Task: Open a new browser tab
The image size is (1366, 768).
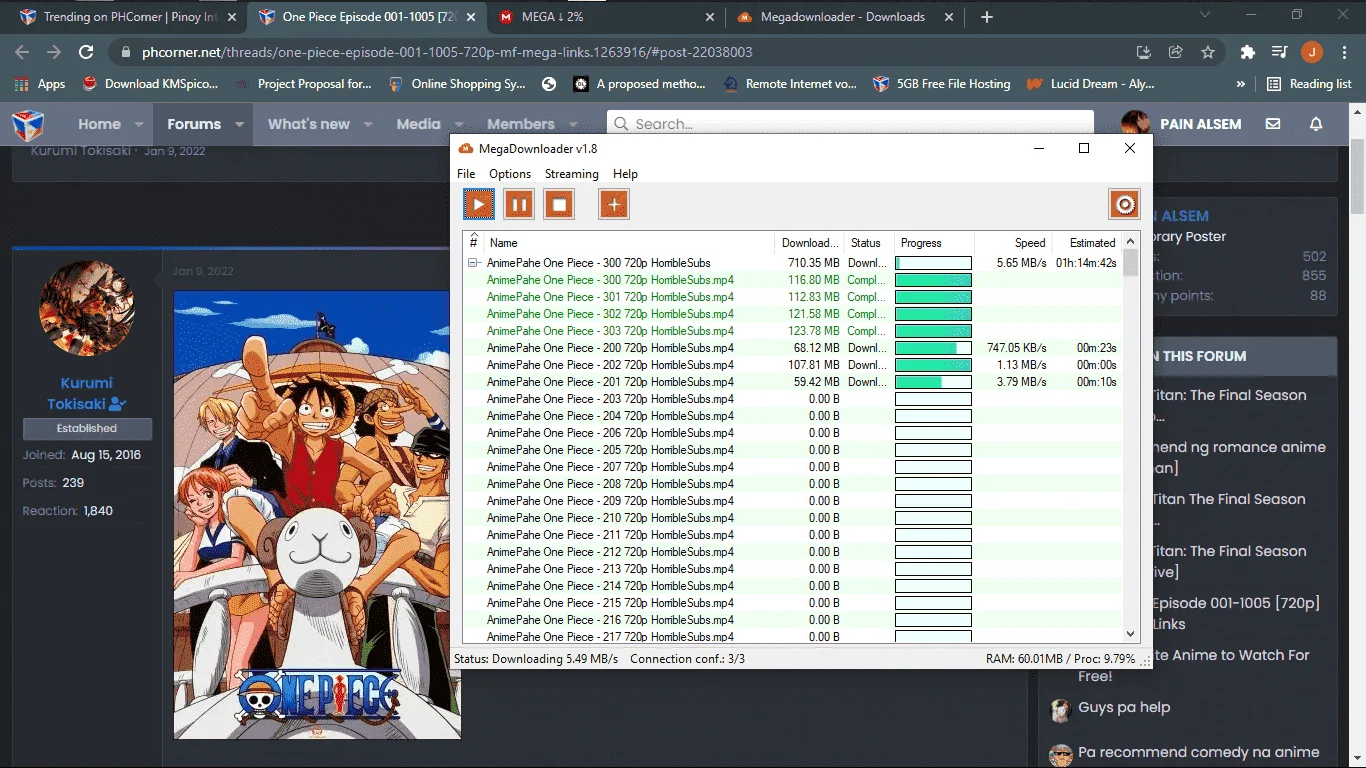Action: click(987, 17)
